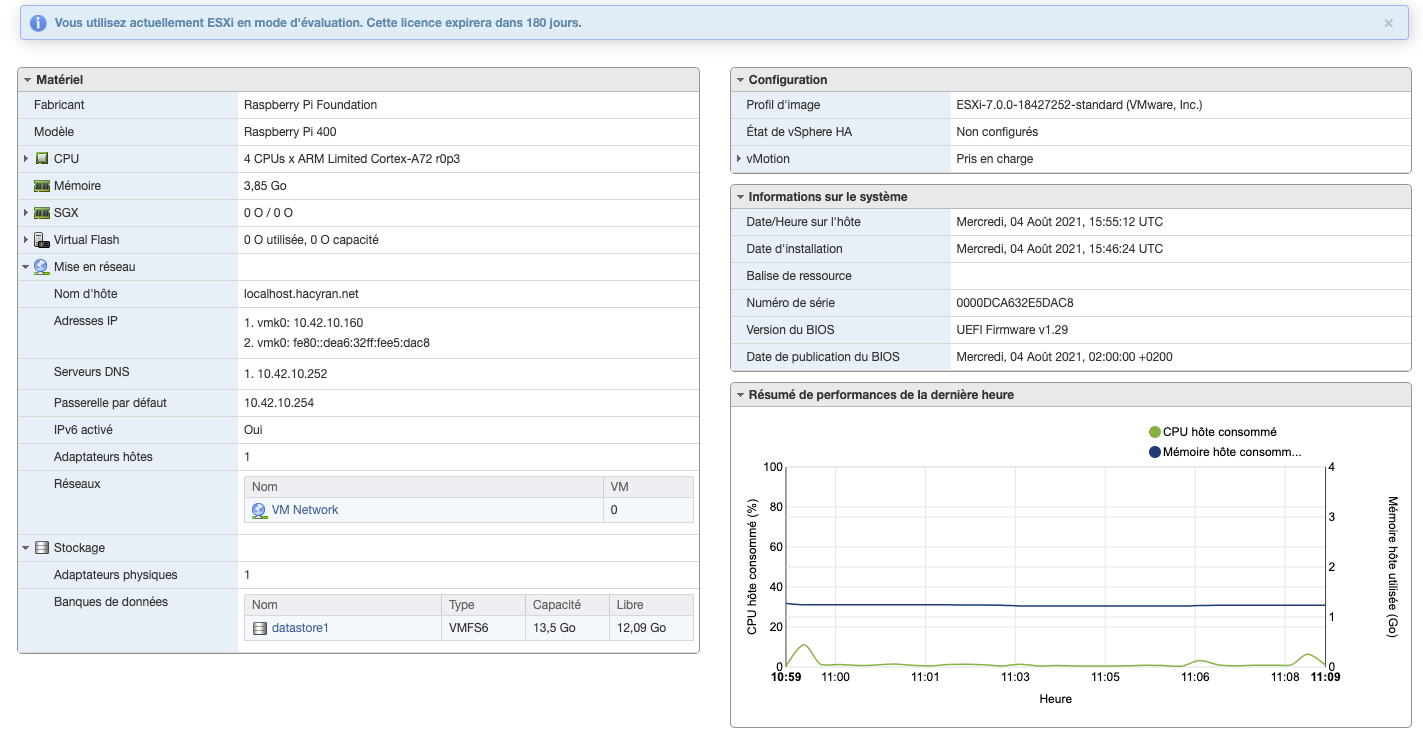The image size is (1423, 736).
Task: Click the datastore1 storage icon
Action: [x=260, y=627]
